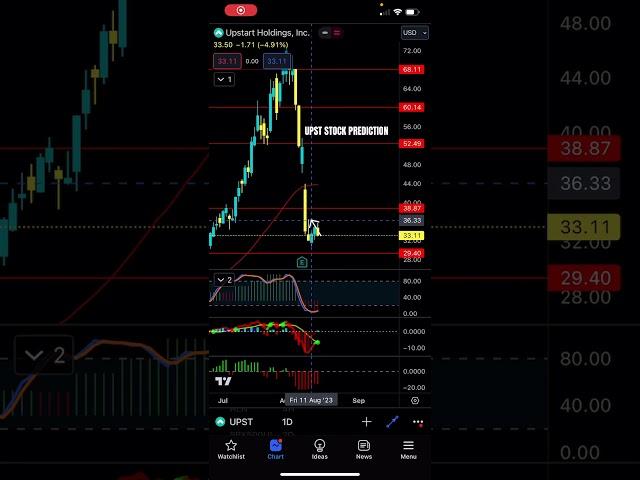Open chart settings gear icon
640x480 pixels.
pos(415,400)
